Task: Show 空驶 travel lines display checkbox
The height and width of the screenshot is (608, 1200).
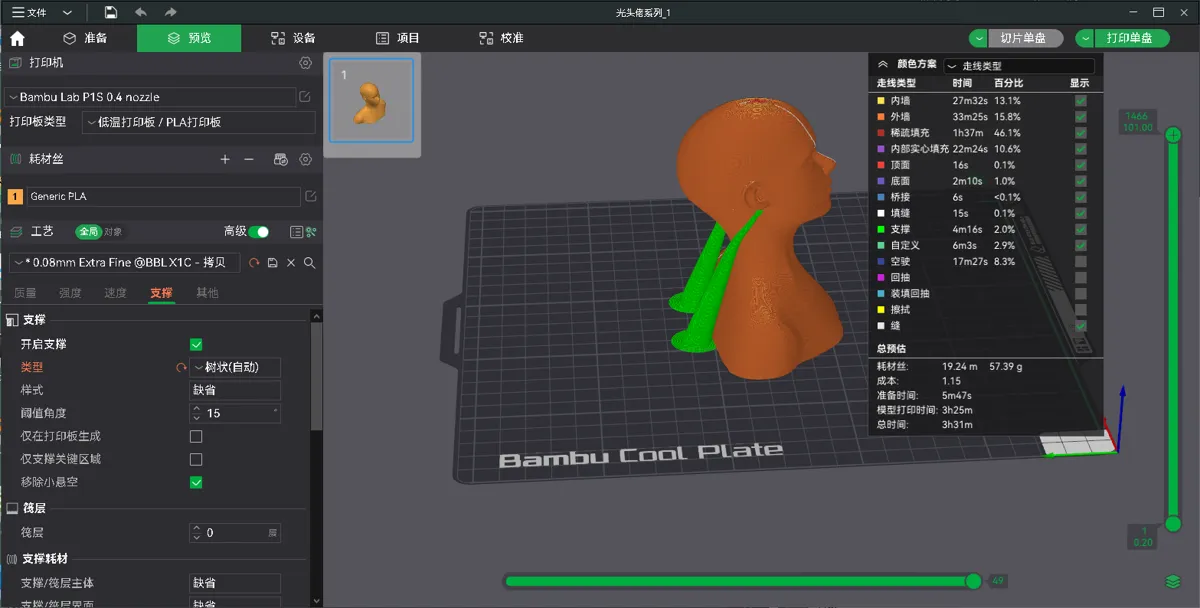Action: (1080, 261)
